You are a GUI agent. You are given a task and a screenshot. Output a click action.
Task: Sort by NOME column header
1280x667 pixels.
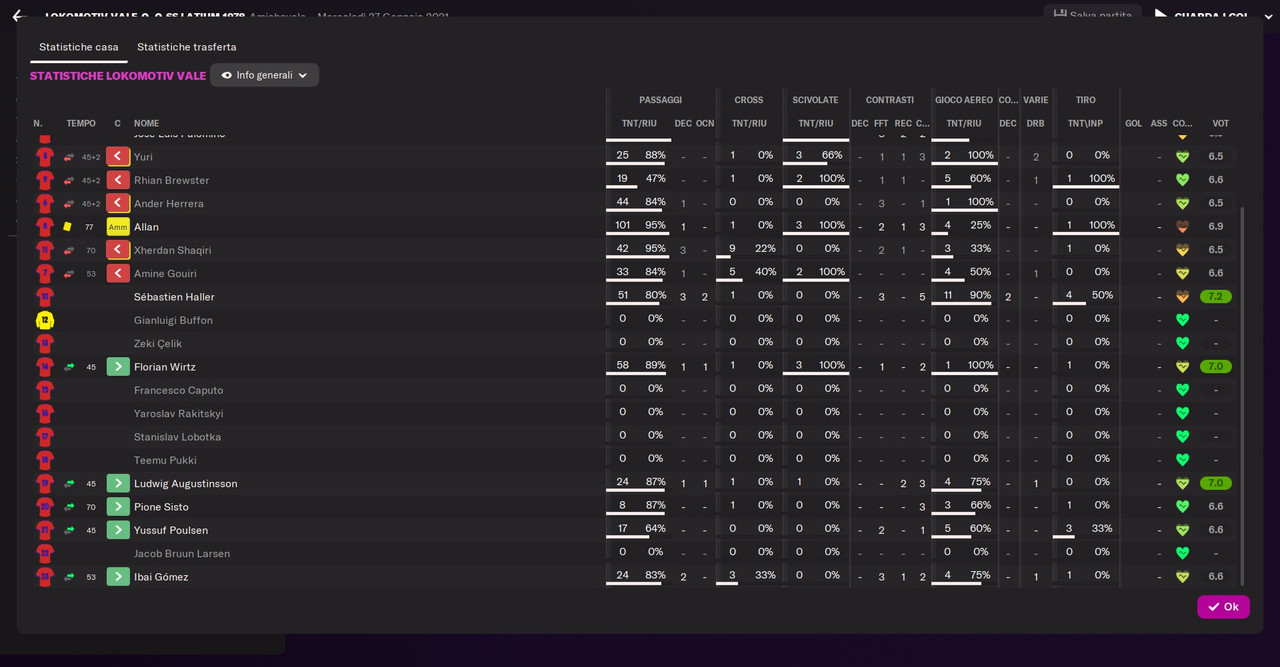[147, 124]
